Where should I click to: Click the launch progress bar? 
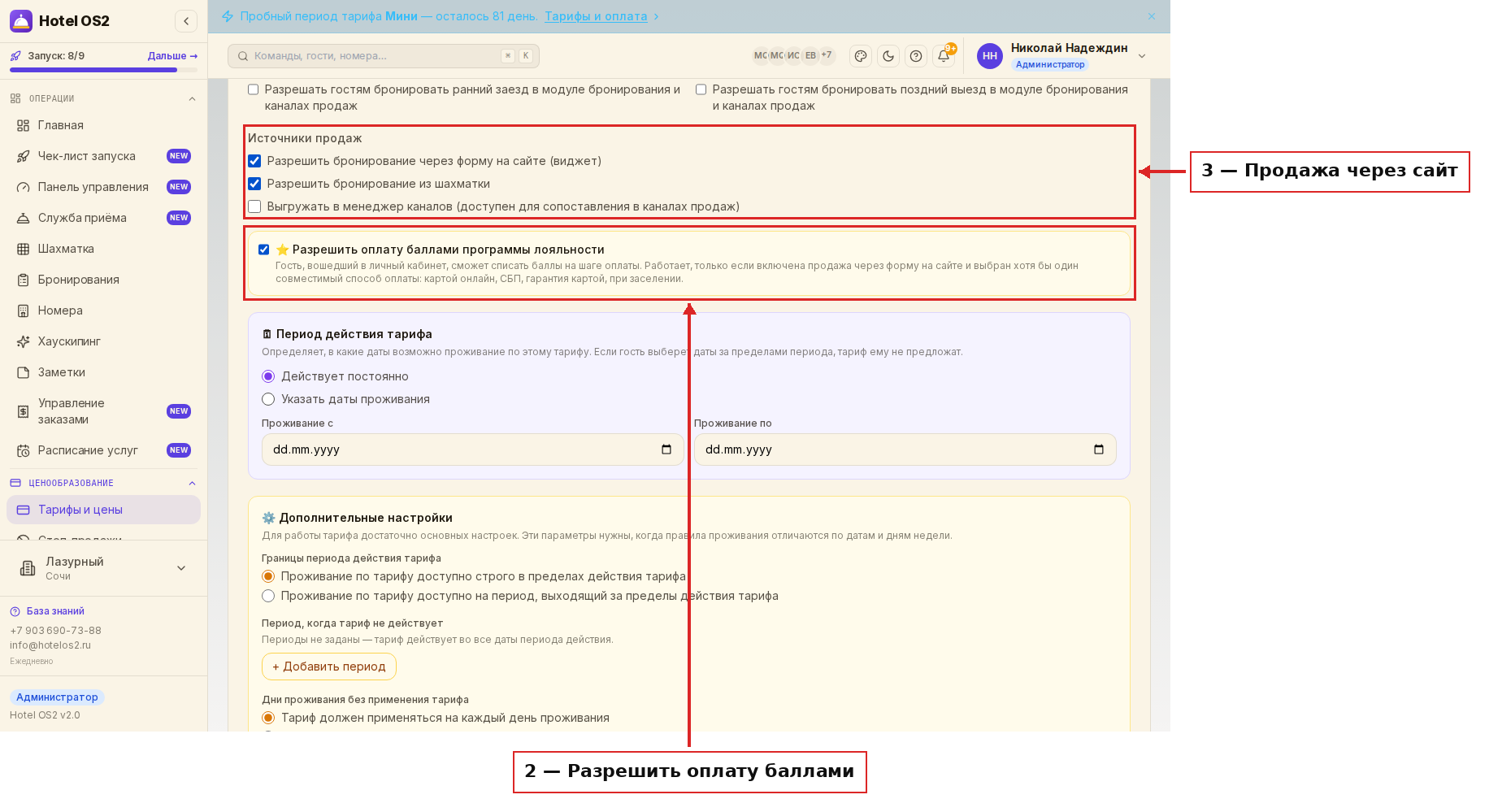[x=103, y=70]
